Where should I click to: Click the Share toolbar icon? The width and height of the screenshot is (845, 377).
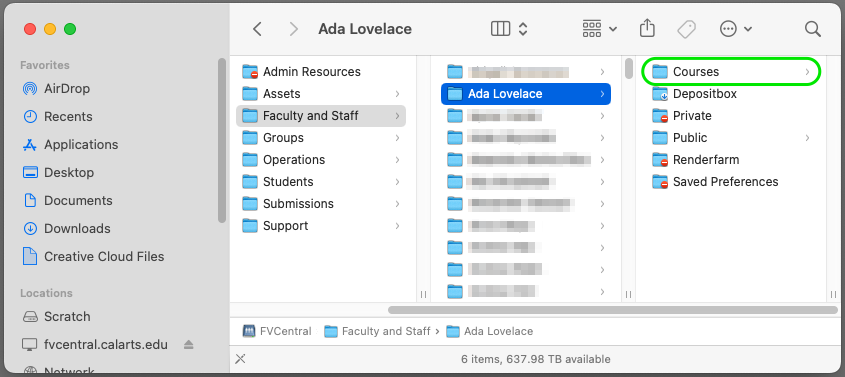[x=647, y=29]
